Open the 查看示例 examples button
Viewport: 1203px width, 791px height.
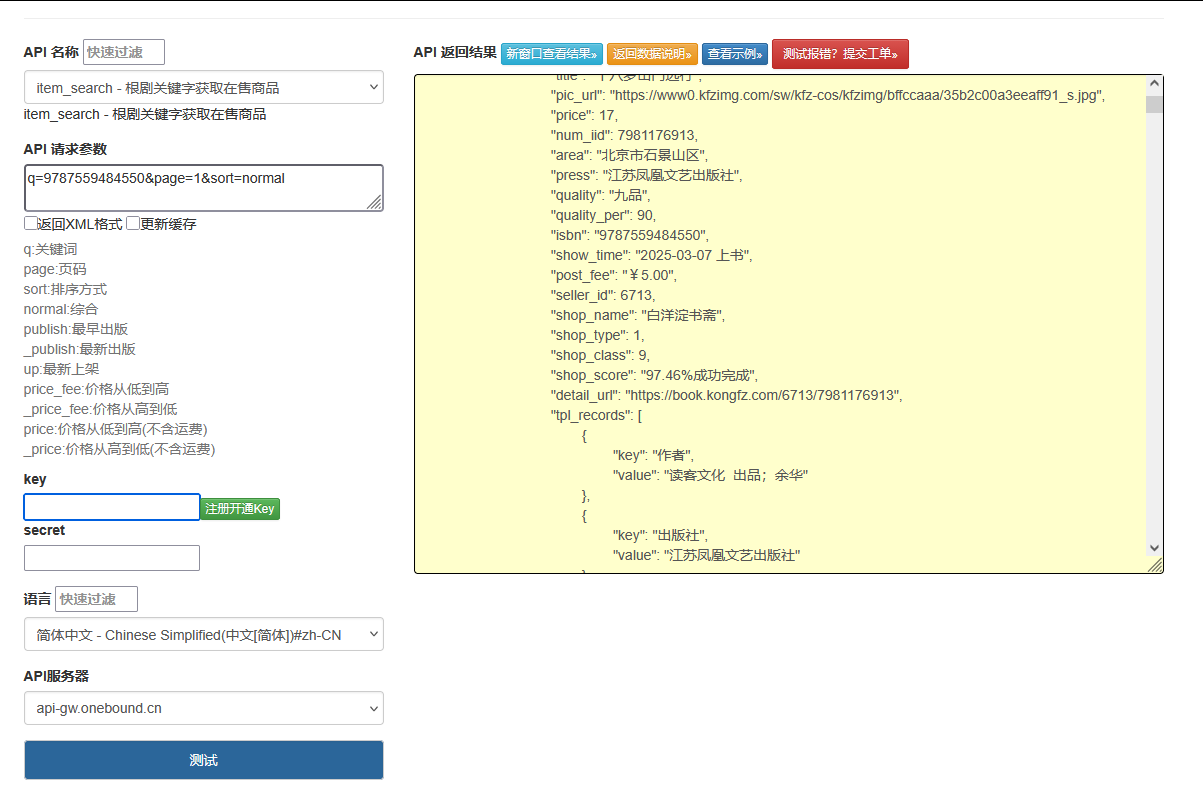click(x=734, y=54)
